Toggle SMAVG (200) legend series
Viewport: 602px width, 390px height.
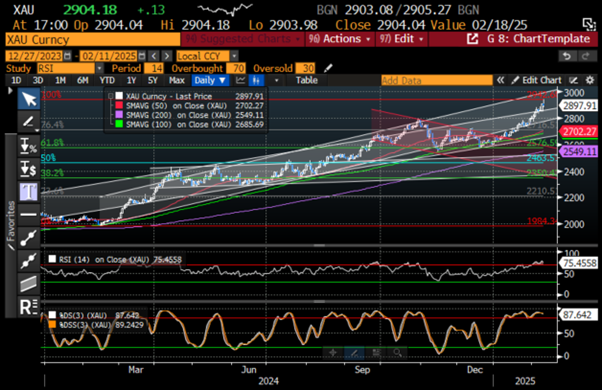pos(119,115)
